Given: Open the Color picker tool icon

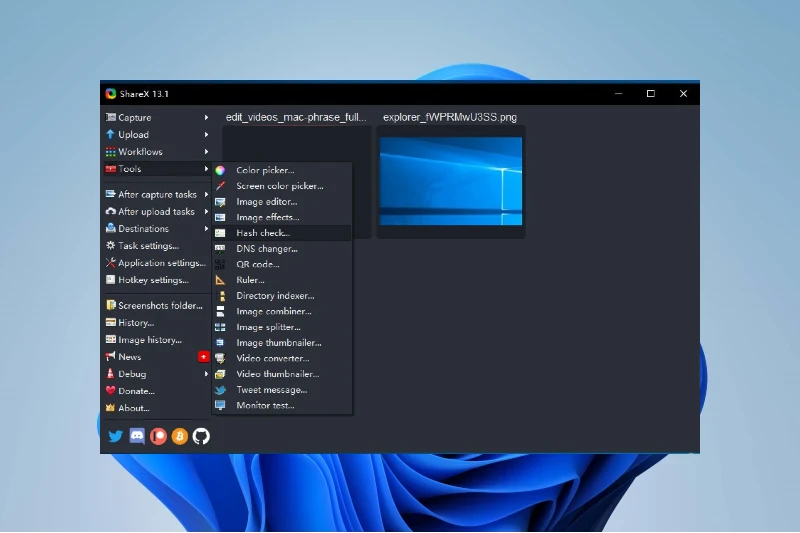Looking at the screenshot, I should [x=220, y=170].
